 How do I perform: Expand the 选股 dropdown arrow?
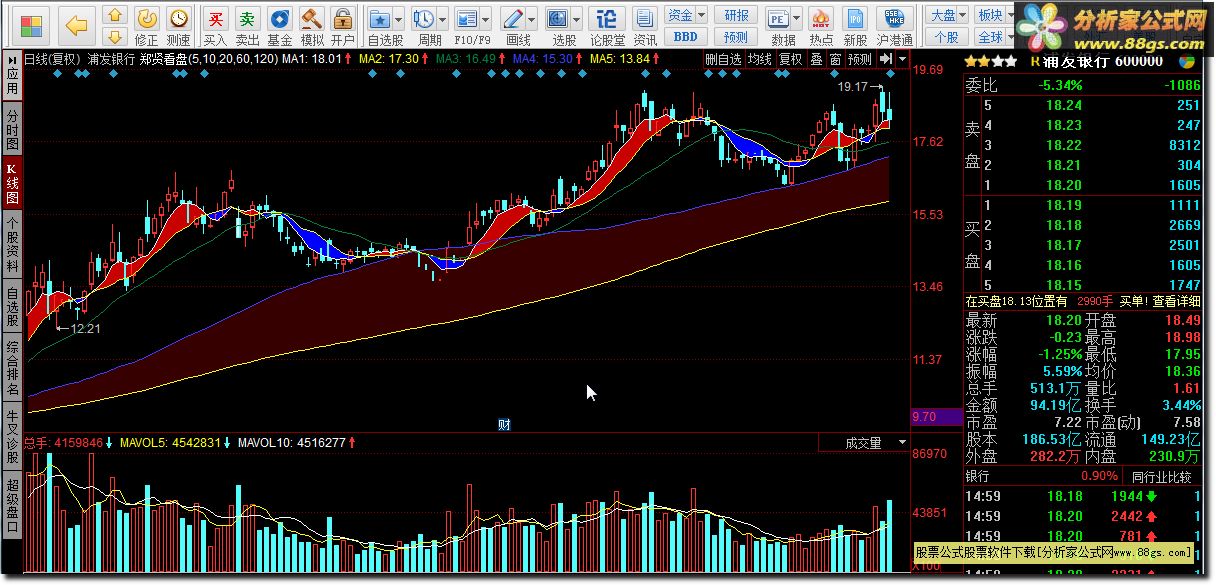pyautogui.click(x=577, y=19)
